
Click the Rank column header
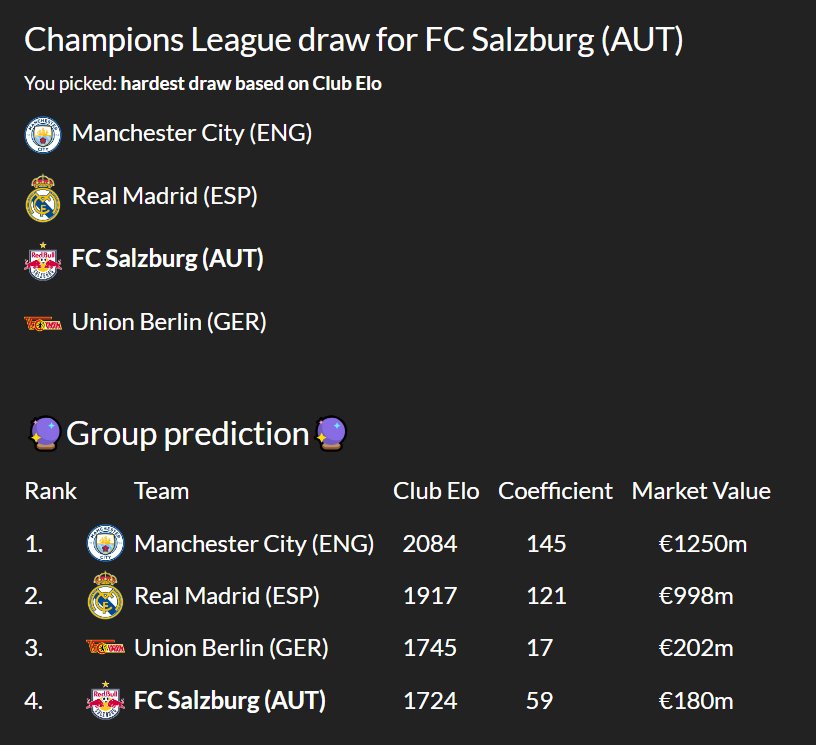click(50, 491)
